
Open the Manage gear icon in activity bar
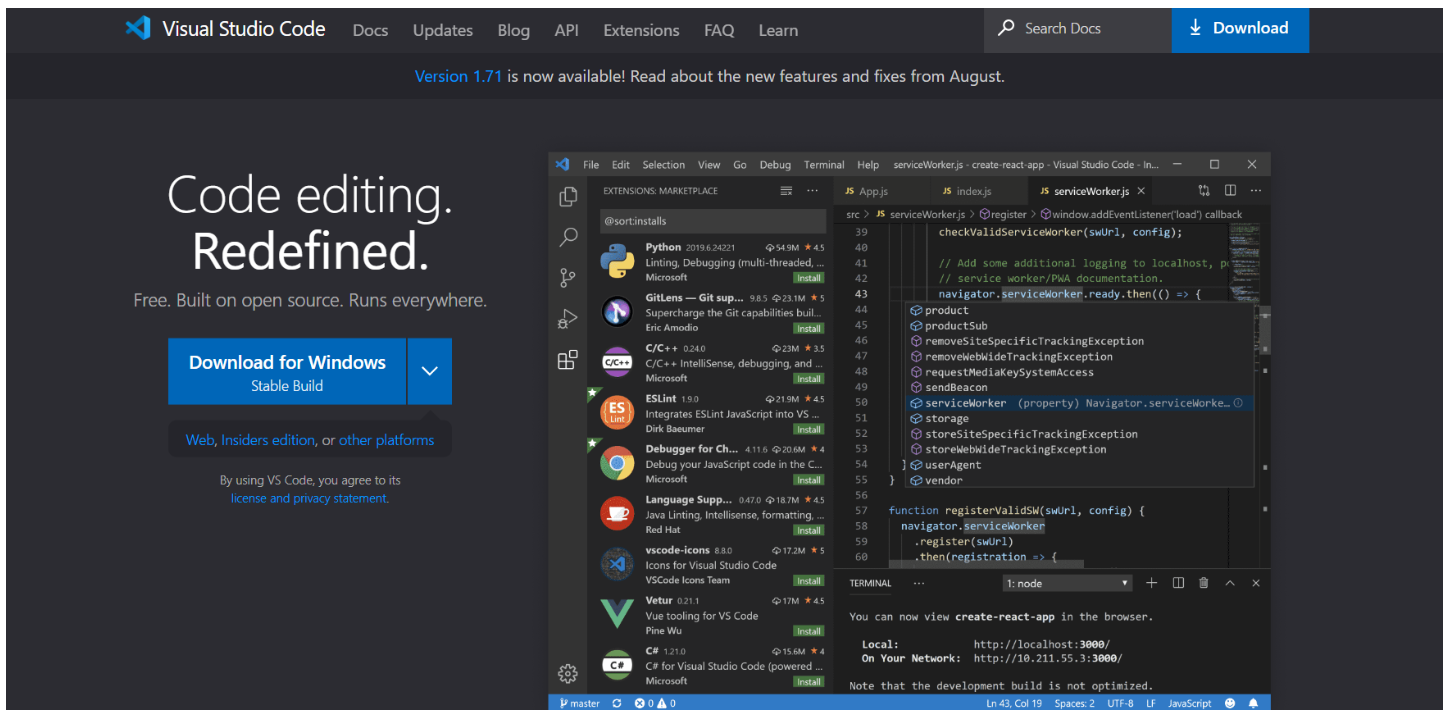568,673
